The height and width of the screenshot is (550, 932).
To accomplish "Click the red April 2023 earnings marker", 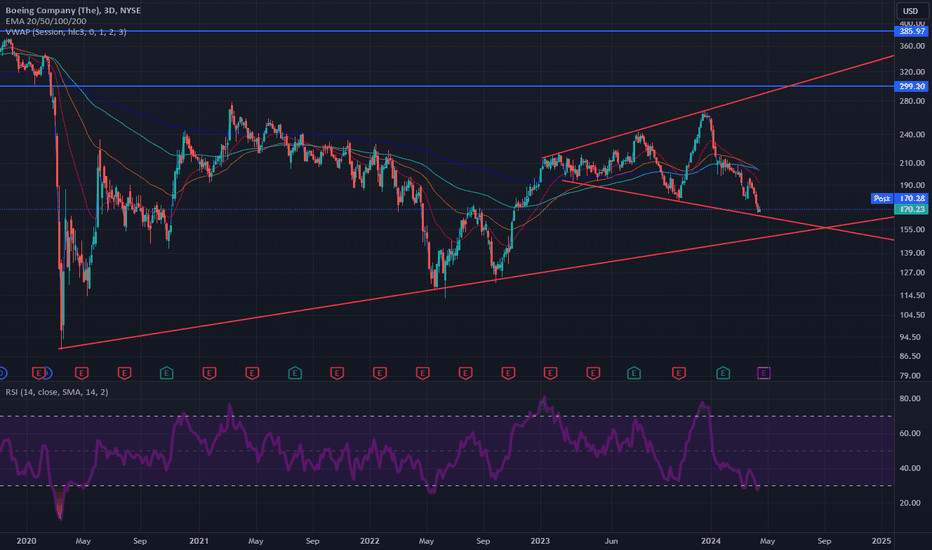I will [593, 373].
